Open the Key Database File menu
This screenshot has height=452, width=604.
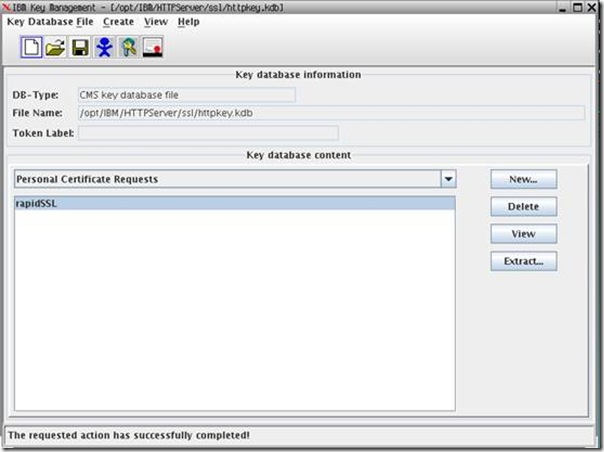point(50,22)
